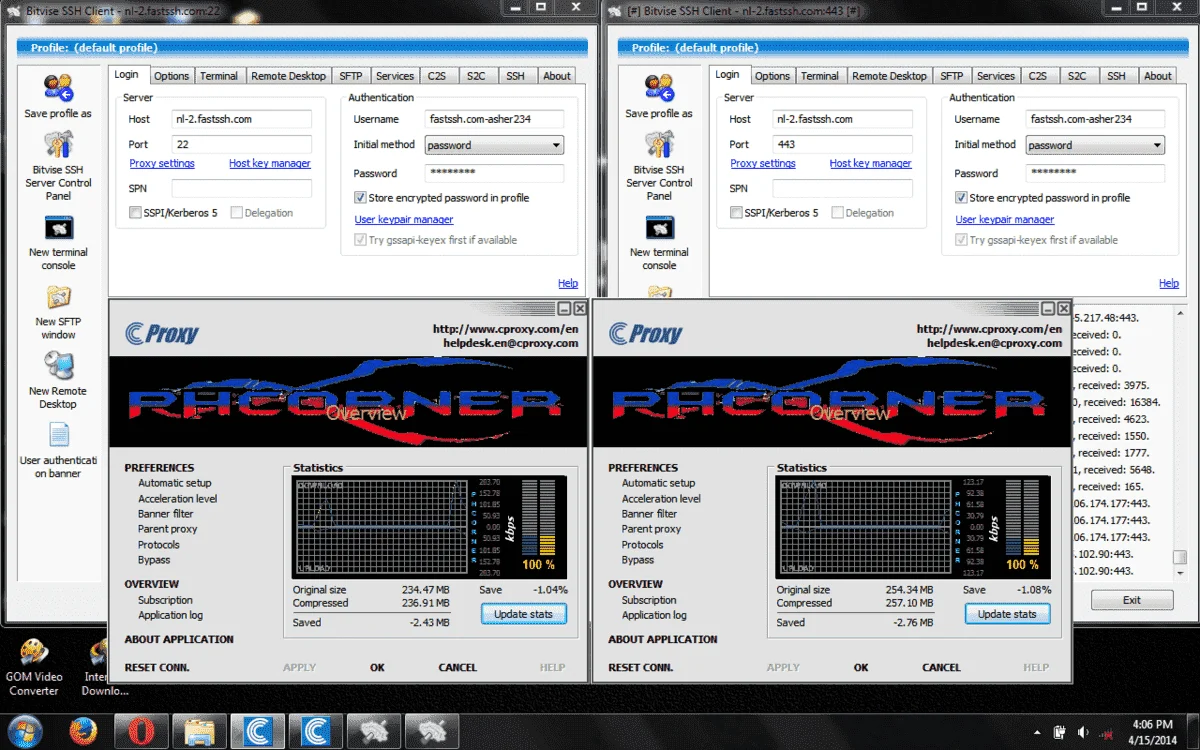Open Windows Explorer folder in taskbar
The image size is (1200, 750).
[200, 731]
